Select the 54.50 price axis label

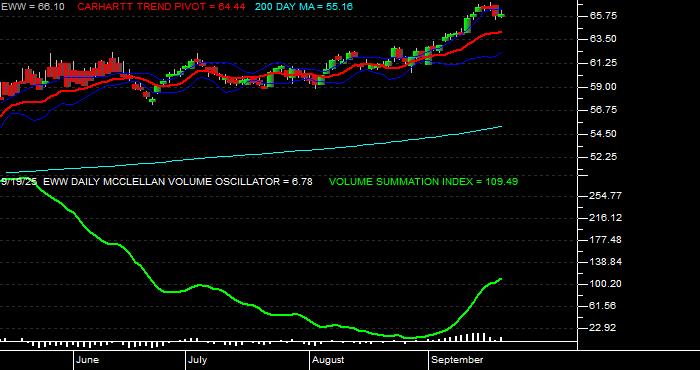pos(604,133)
